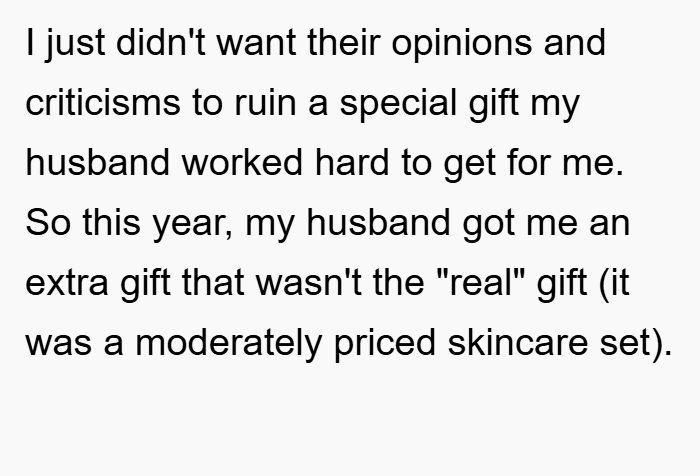Click the word "priced" in last line

[384, 344]
